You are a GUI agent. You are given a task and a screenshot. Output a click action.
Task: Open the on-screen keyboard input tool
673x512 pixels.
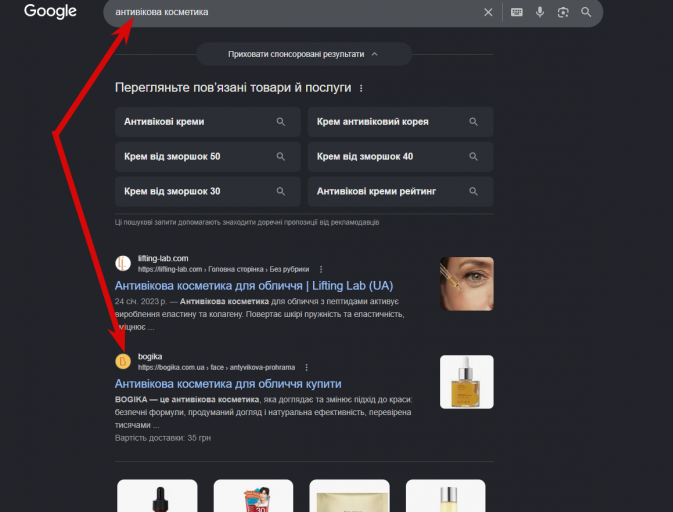click(517, 12)
